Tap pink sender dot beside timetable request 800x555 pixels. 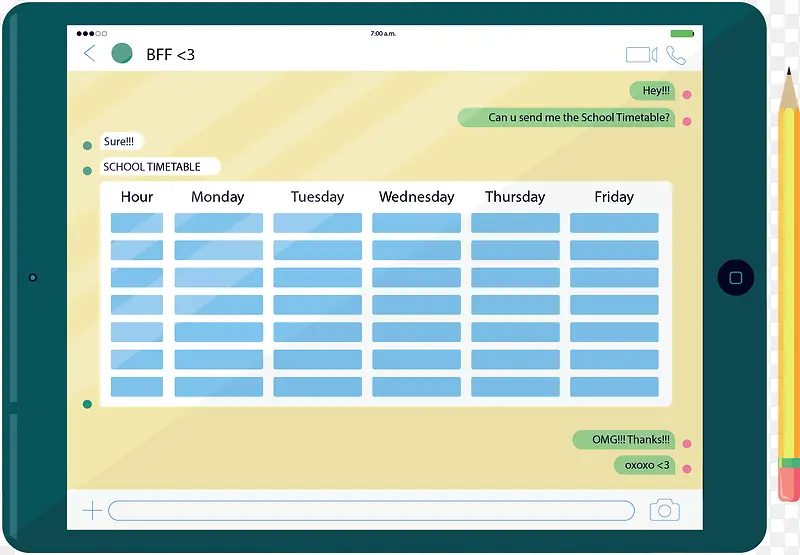tap(687, 121)
